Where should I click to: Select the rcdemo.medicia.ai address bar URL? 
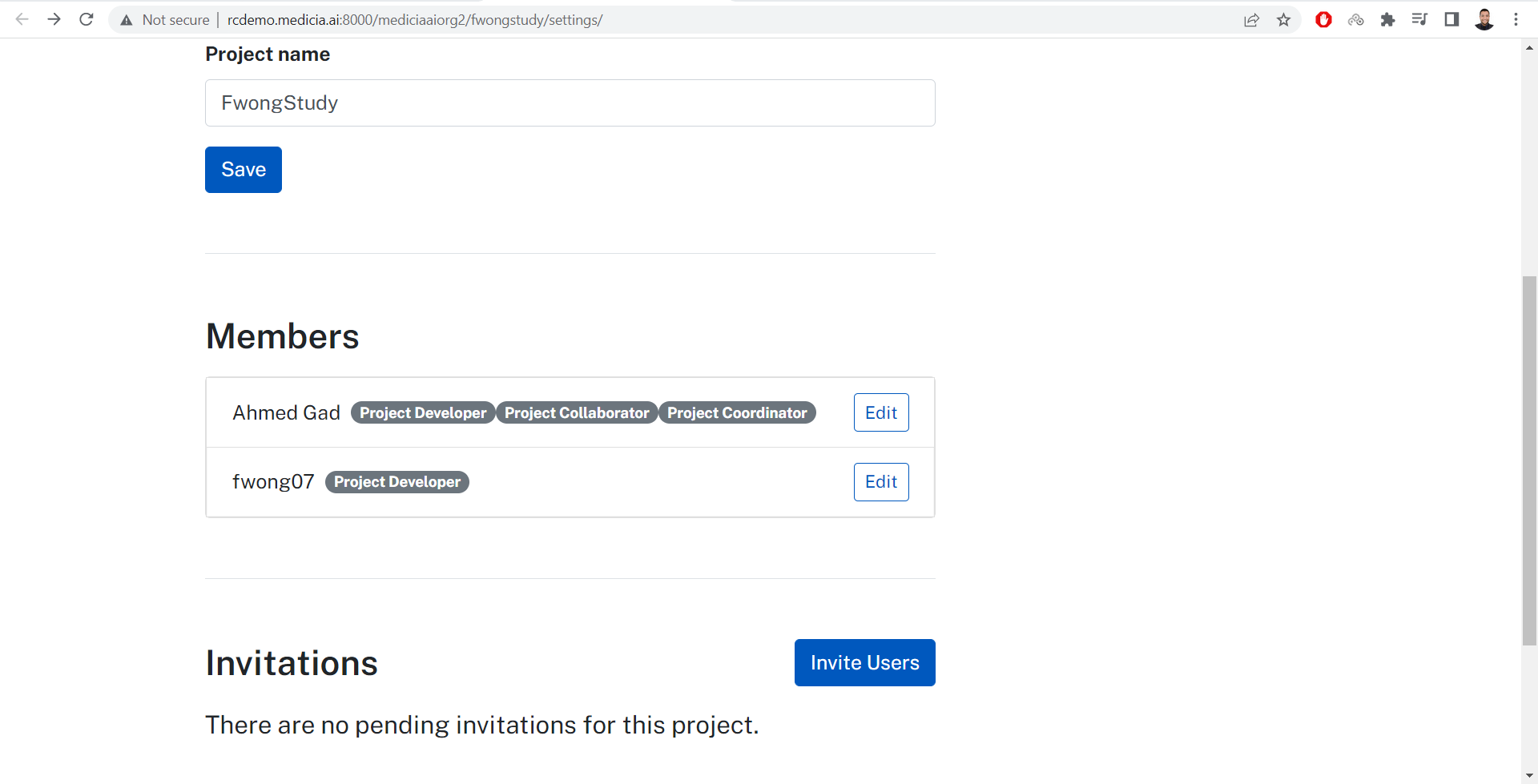414,20
